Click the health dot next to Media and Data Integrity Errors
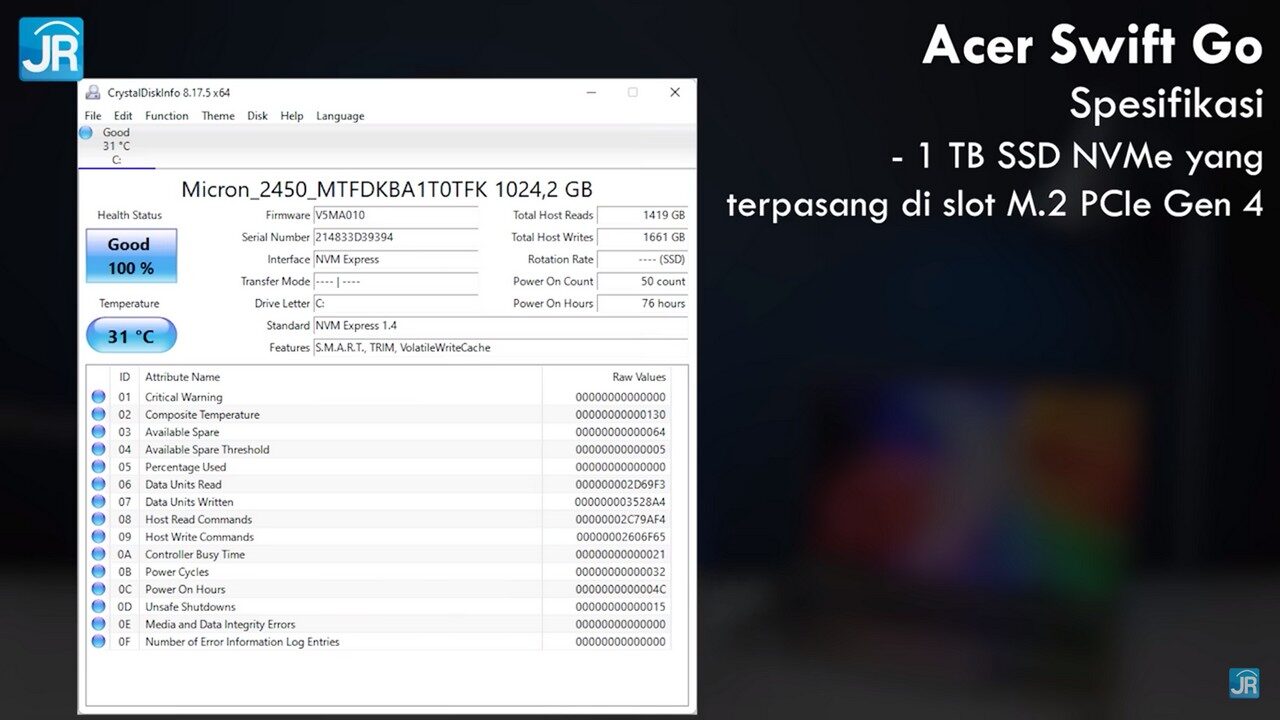Image resolution: width=1280 pixels, height=720 pixels. [x=98, y=624]
